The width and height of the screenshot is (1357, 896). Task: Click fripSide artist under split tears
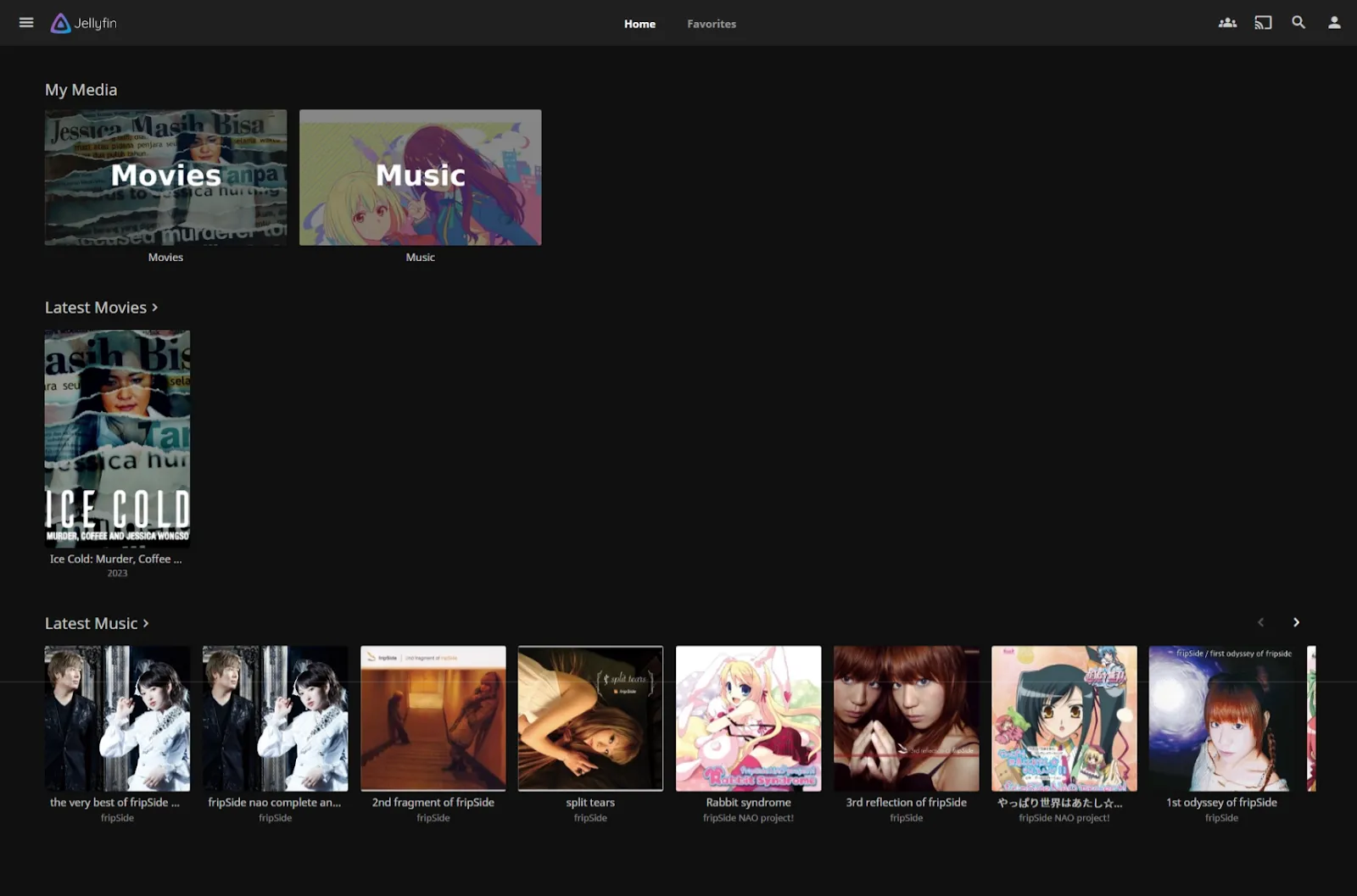point(590,818)
